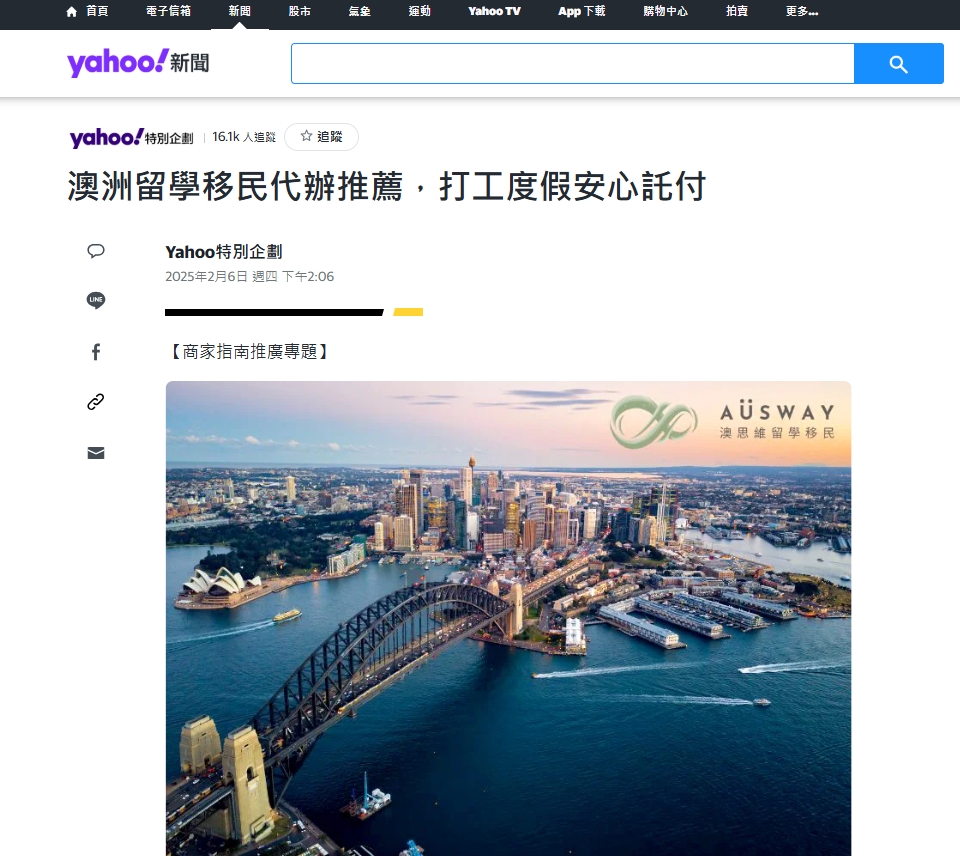Select the 股市 navigation item
The image size is (960, 856).
coord(300,12)
